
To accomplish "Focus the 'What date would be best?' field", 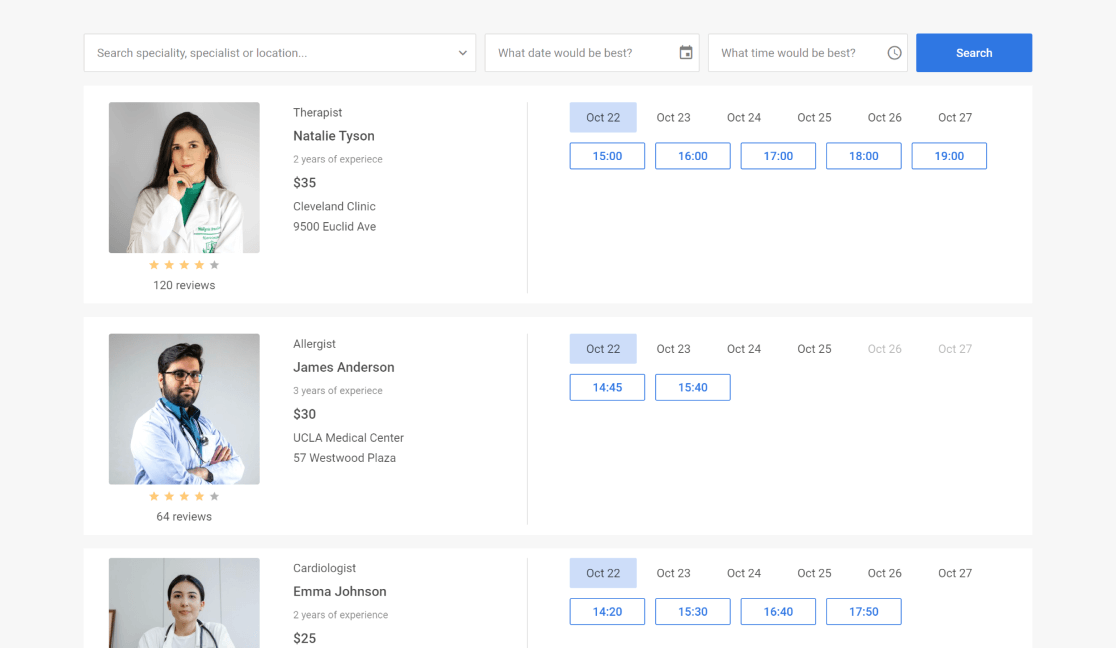I will point(591,53).
